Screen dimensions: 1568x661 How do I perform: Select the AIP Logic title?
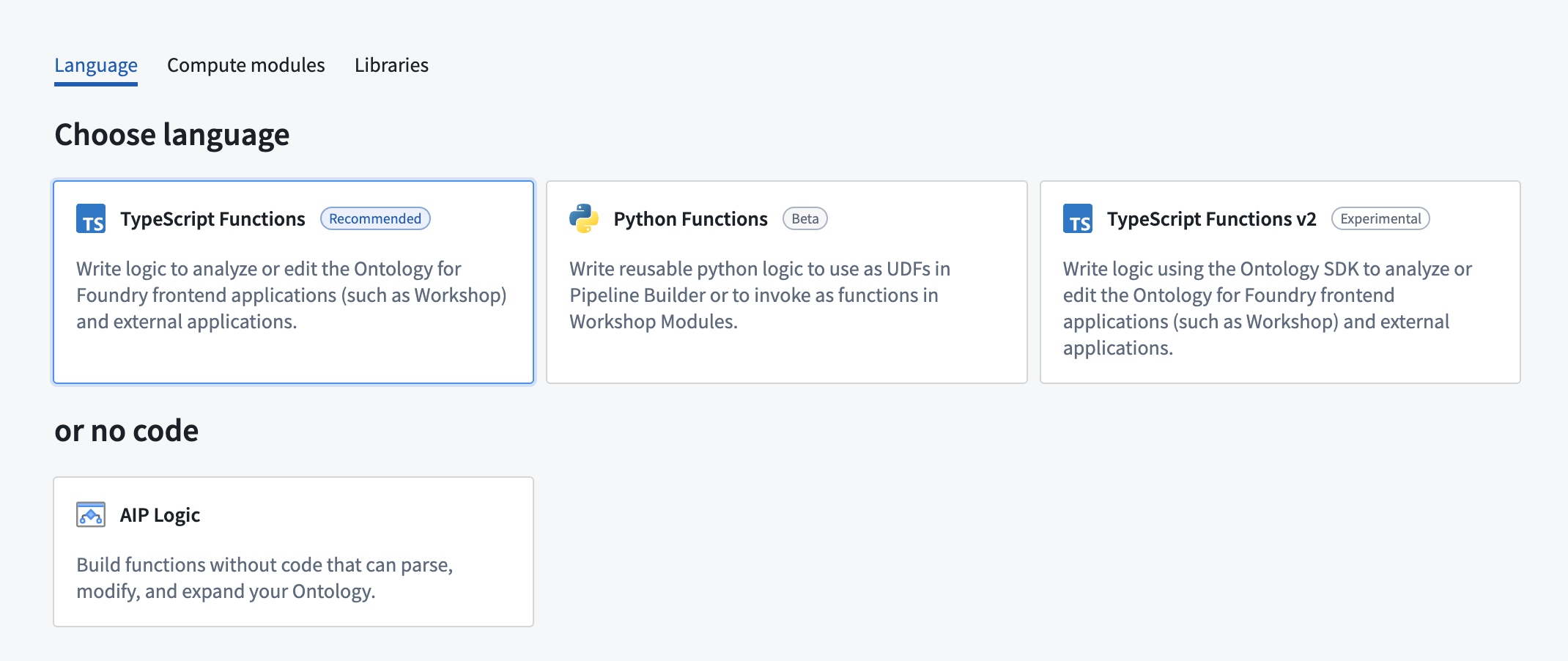(x=160, y=515)
